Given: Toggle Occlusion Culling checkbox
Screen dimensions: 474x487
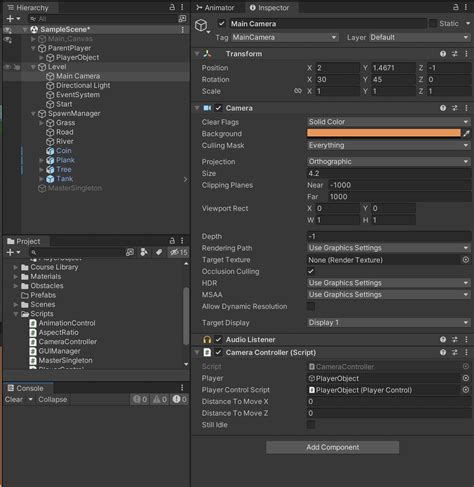Looking at the screenshot, I should pos(311,271).
